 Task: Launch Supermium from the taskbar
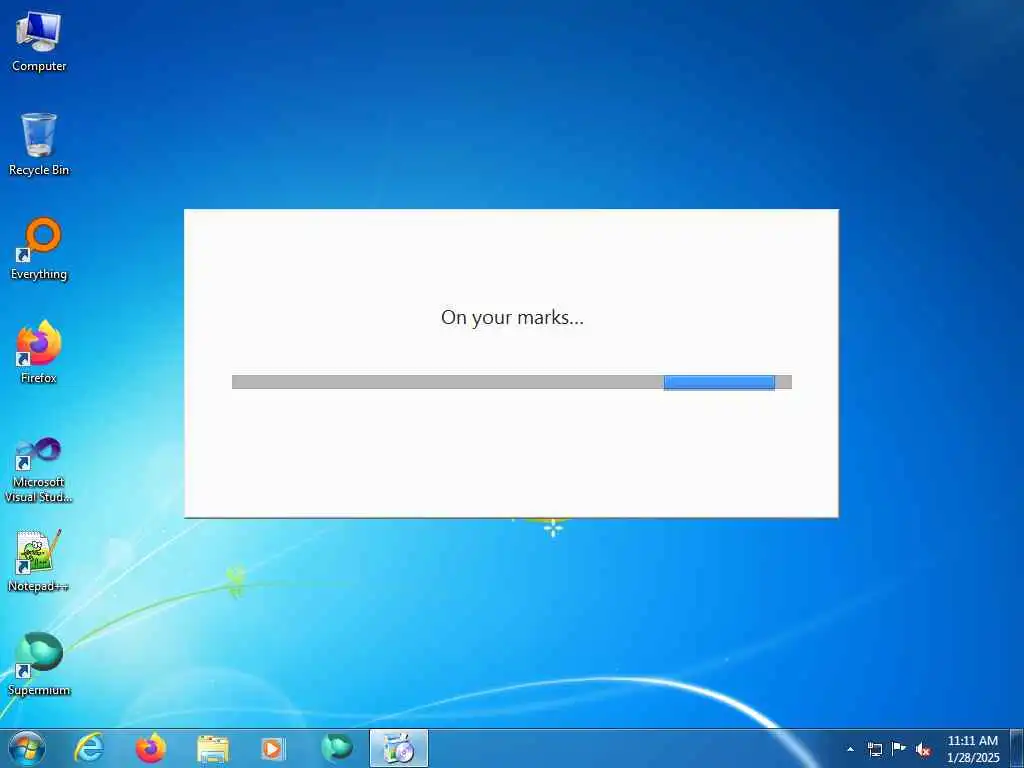(x=336, y=748)
